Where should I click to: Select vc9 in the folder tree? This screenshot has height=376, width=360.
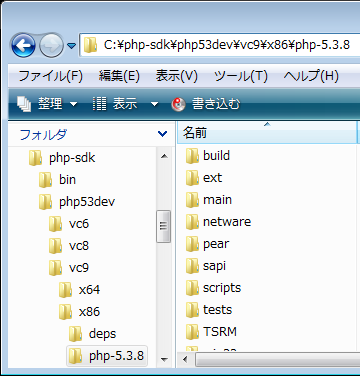[x=79, y=268]
